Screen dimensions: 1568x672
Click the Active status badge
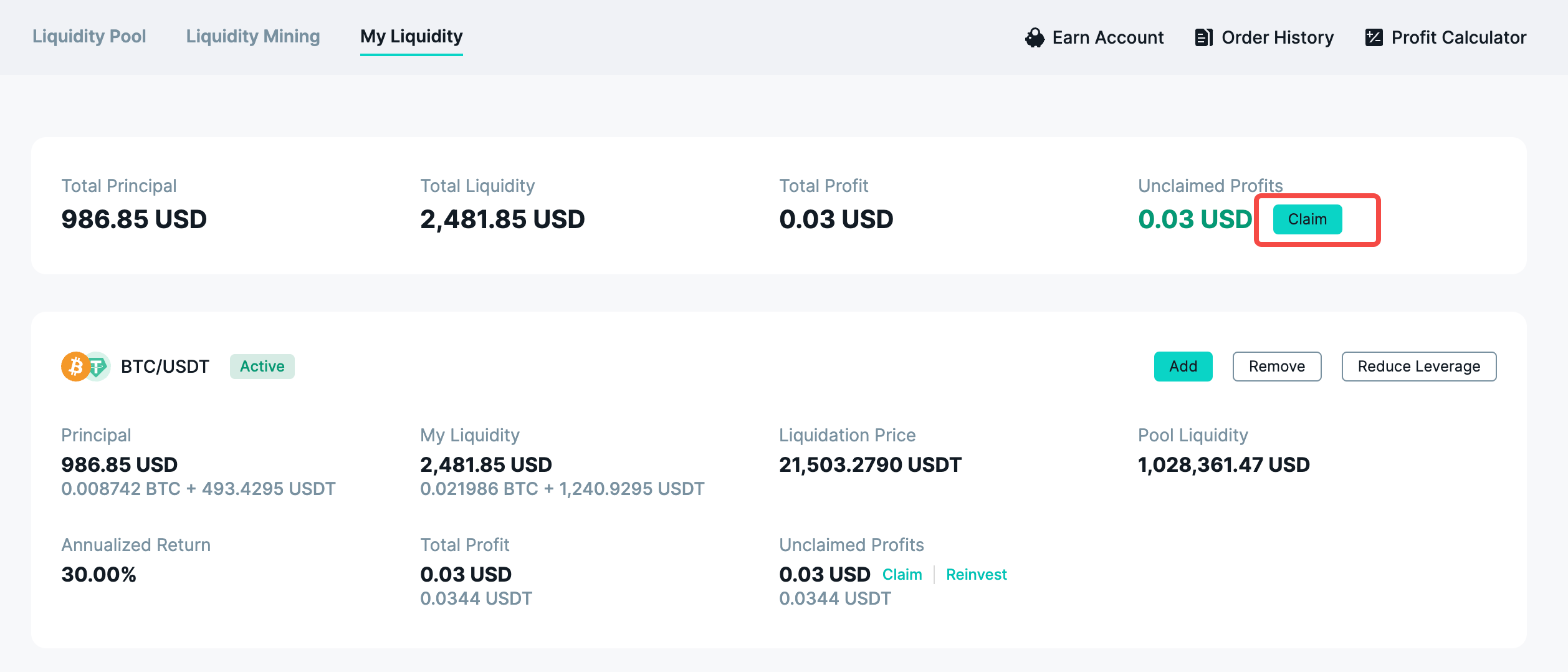(262, 366)
